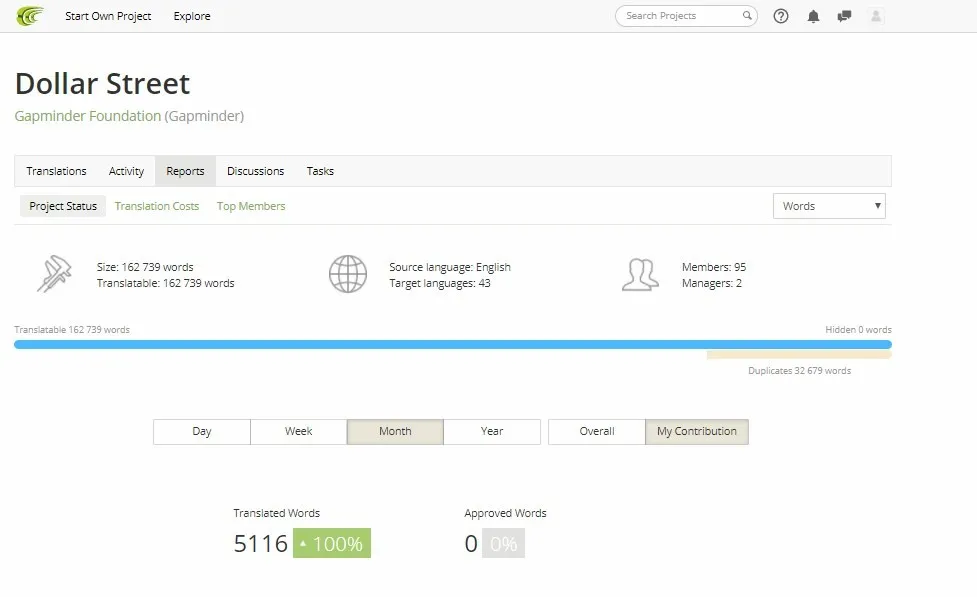The image size is (977, 597).
Task: Click the globe languages icon
Action: pyautogui.click(x=348, y=274)
